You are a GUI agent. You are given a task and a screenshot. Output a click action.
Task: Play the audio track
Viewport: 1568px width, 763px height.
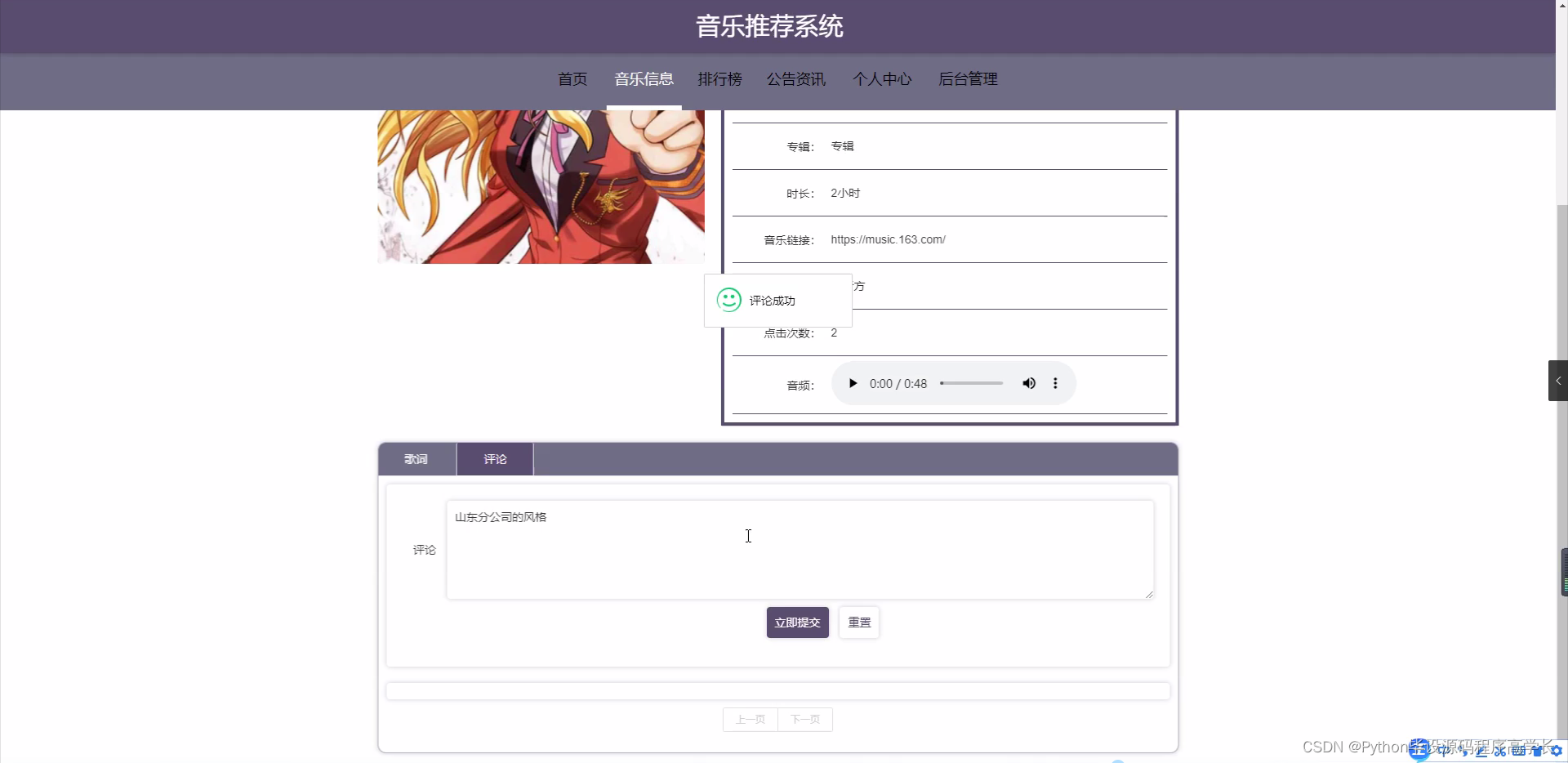click(853, 383)
